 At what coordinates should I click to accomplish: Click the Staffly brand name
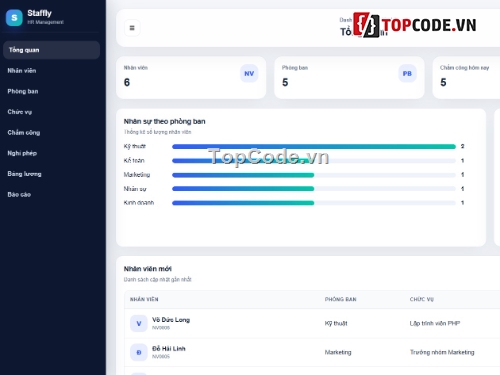click(x=39, y=13)
